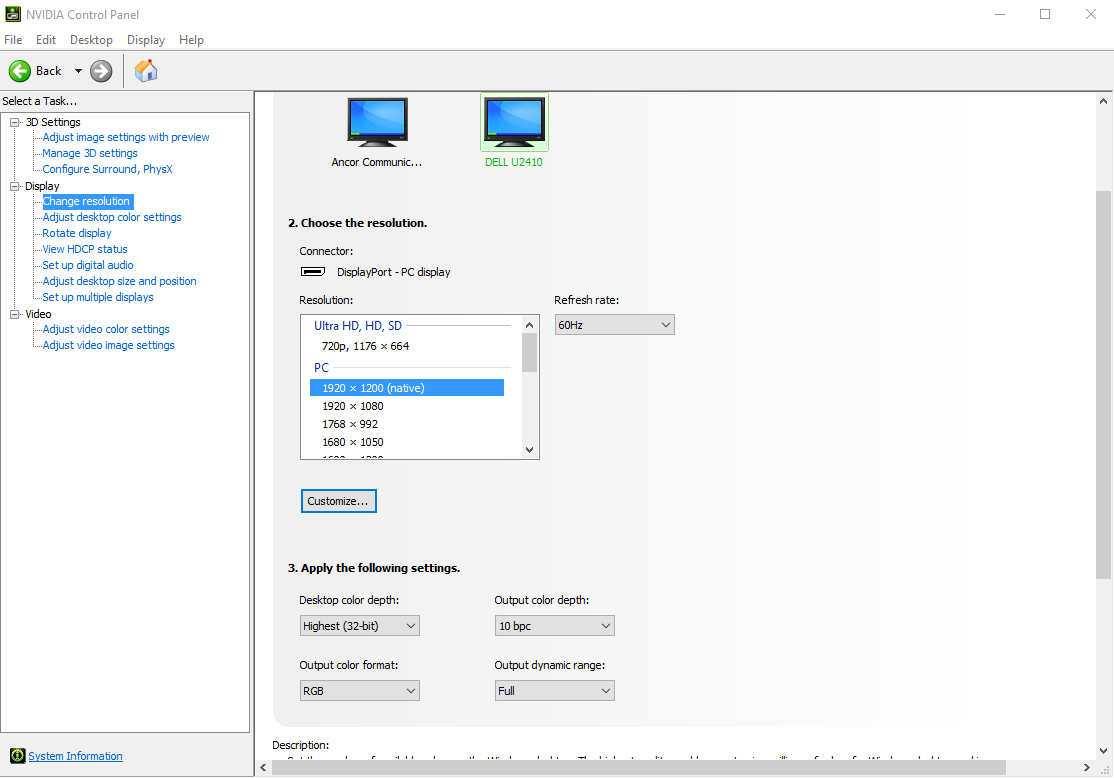
Task: Open the Output dynamic range dropdown
Action: tap(554, 691)
